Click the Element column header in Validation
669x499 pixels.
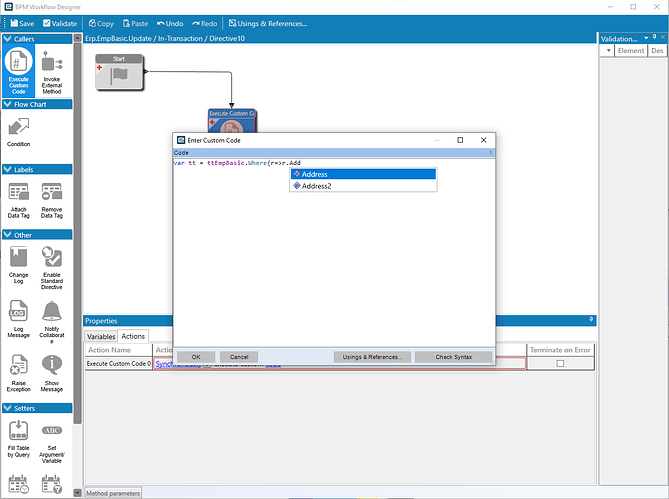631,51
